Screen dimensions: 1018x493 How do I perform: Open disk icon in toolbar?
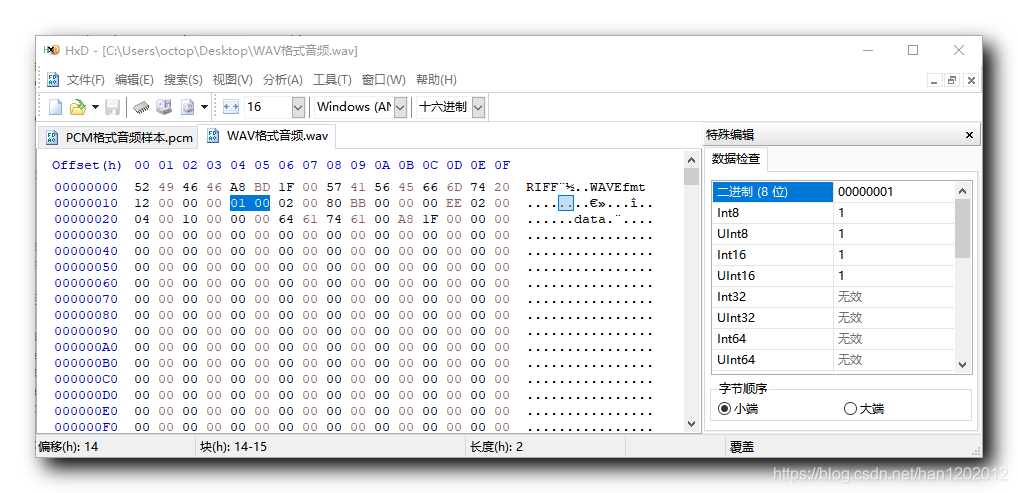pyautogui.click(x=164, y=107)
